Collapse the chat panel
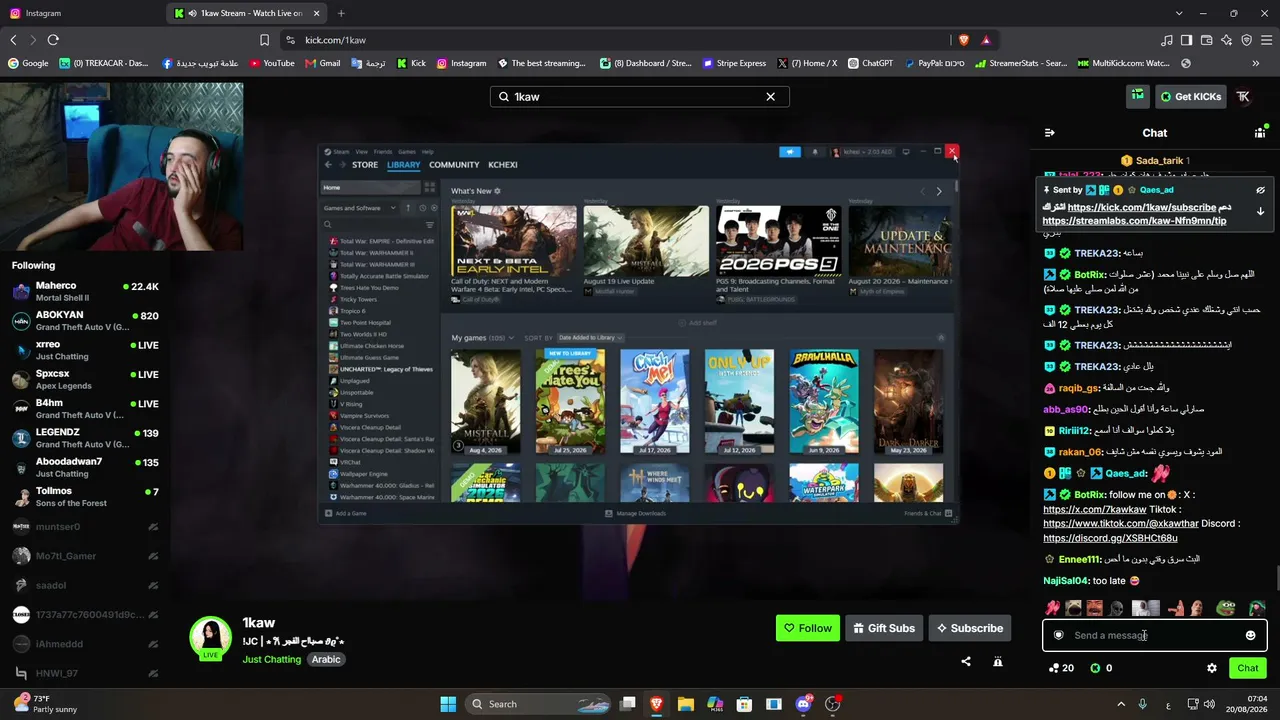Image resolution: width=1280 pixels, height=720 pixels. coord(1049,133)
